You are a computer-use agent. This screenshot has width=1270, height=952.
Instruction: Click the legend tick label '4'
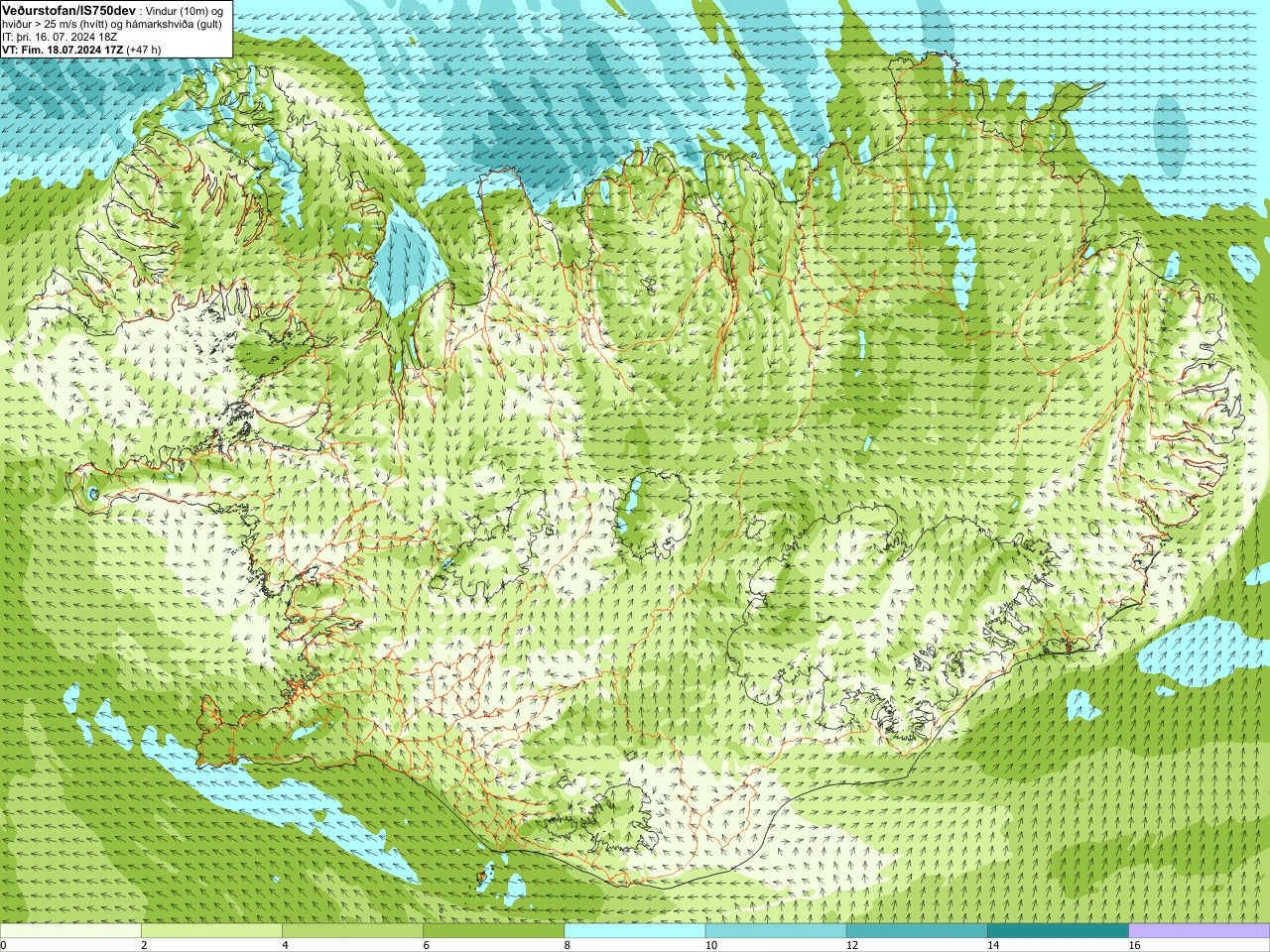tap(285, 945)
